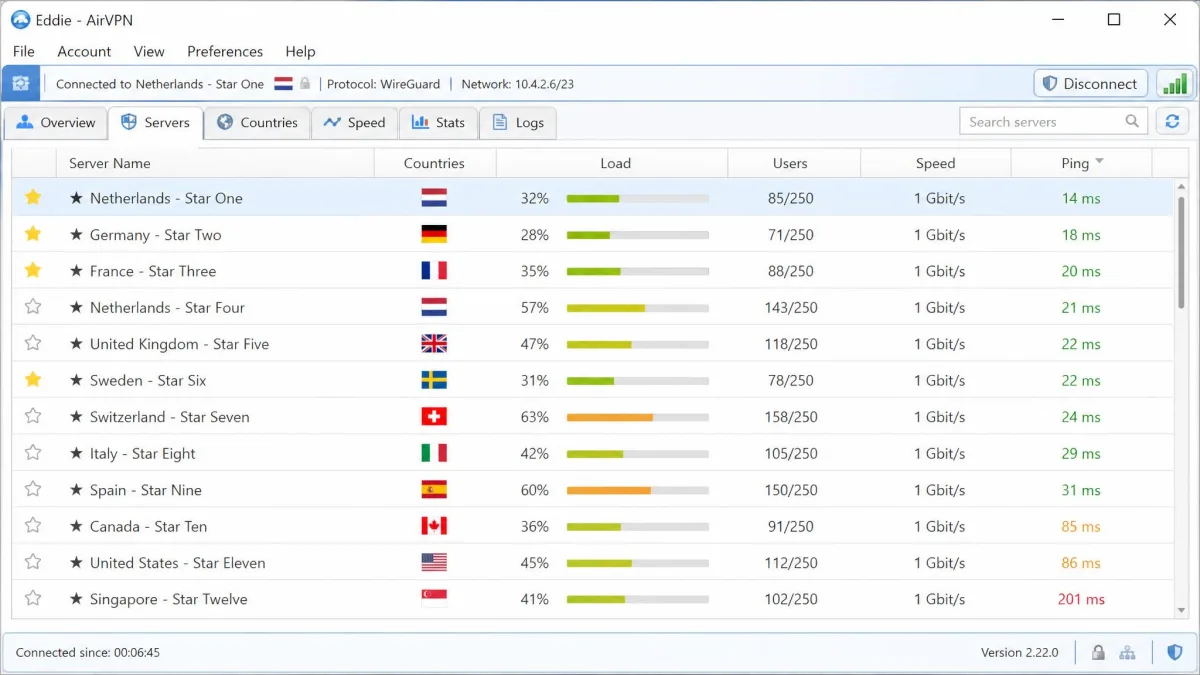Image resolution: width=1200 pixels, height=675 pixels.
Task: Click the France flag in Star Three row
Action: (x=434, y=271)
